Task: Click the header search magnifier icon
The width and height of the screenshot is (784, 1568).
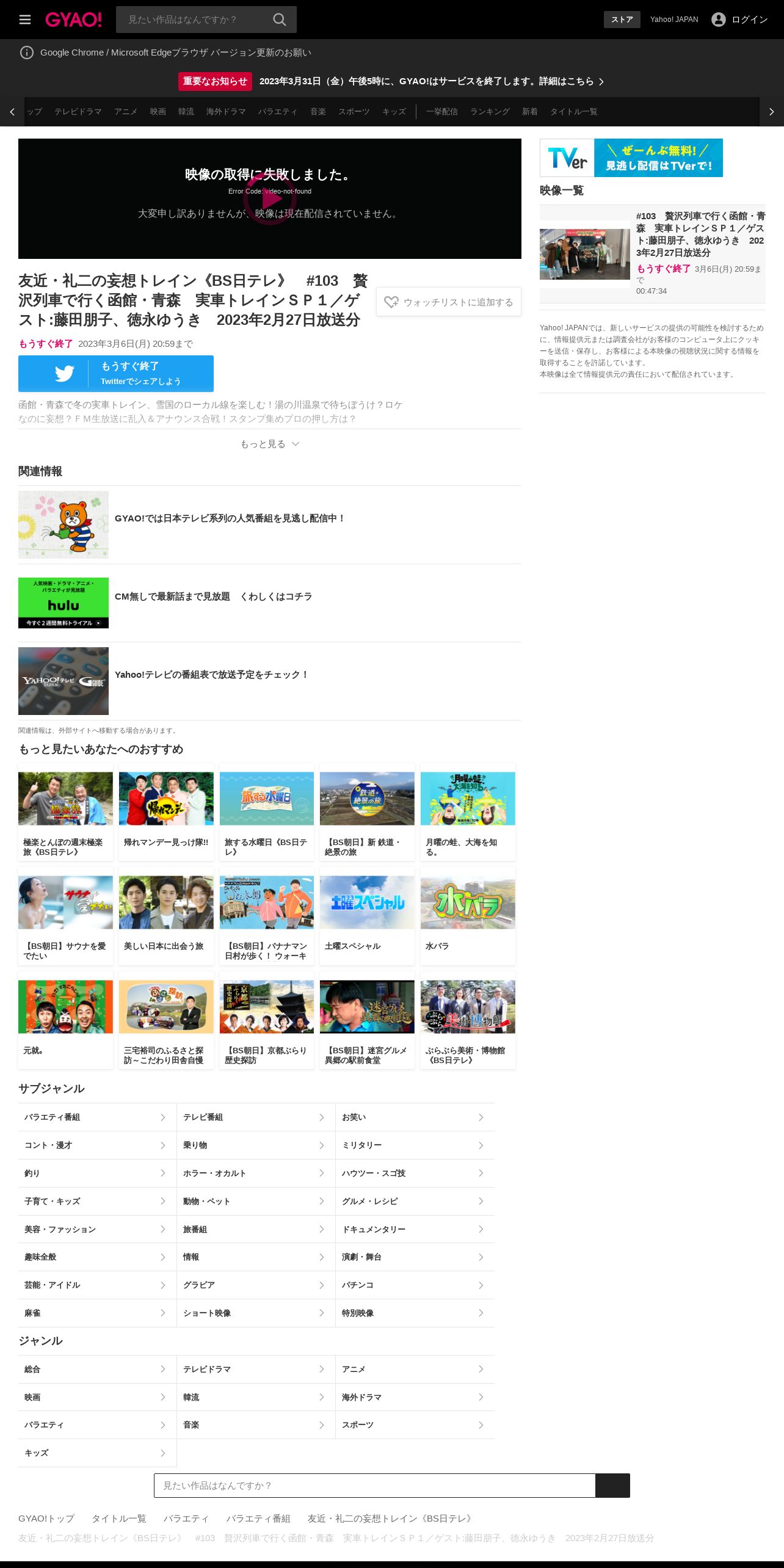Action: 280,20
